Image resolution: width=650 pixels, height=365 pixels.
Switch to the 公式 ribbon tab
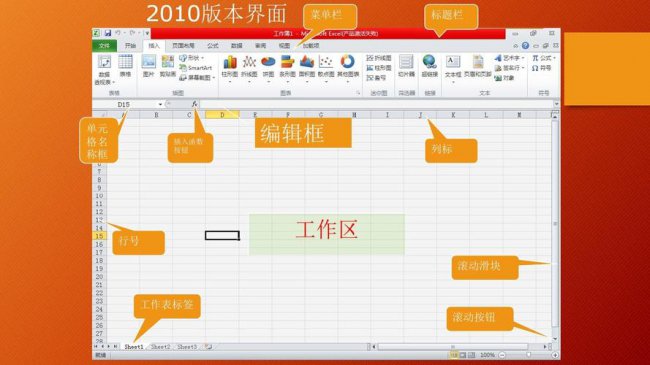tap(213, 46)
